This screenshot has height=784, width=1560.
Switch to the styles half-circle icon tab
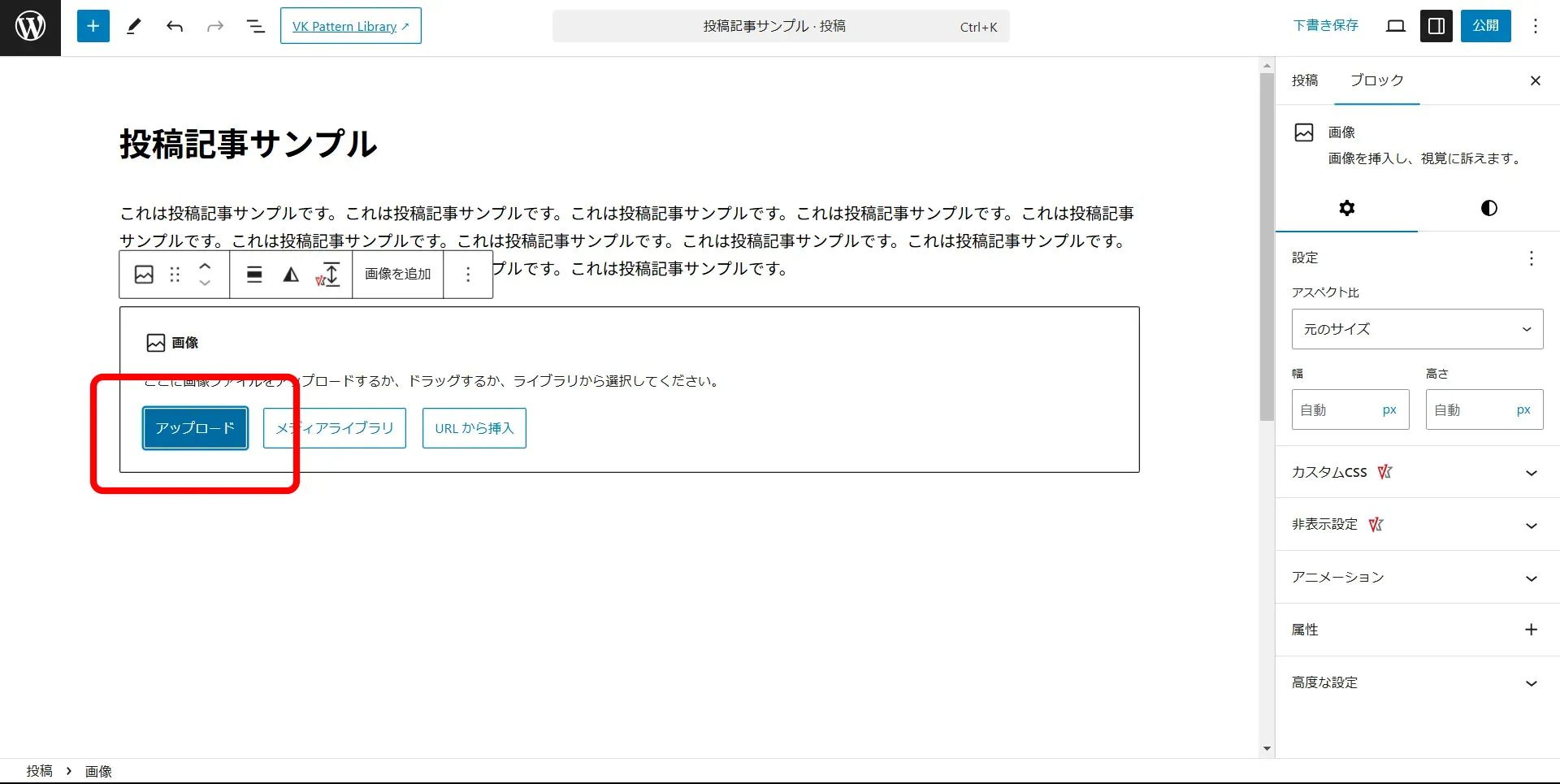click(1488, 208)
